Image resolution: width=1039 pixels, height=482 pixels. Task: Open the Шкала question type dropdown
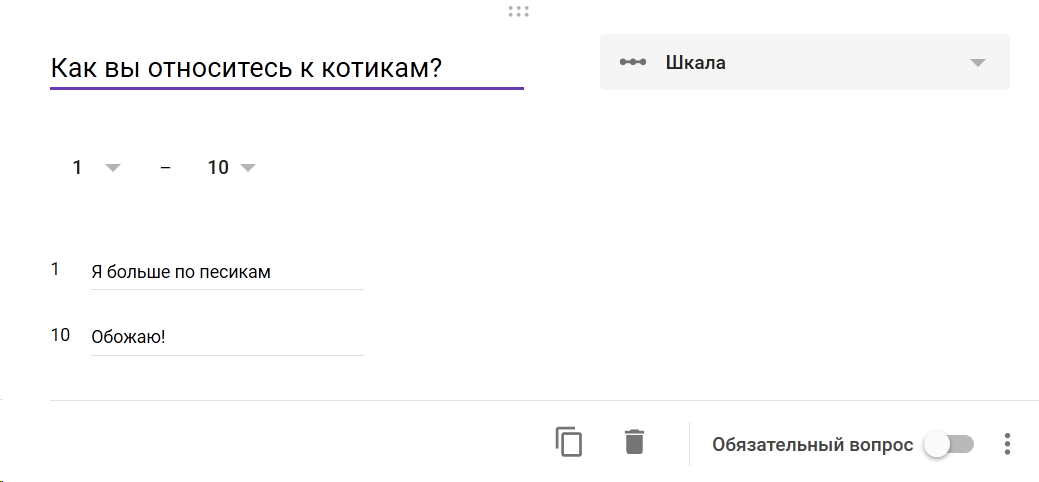(x=804, y=62)
